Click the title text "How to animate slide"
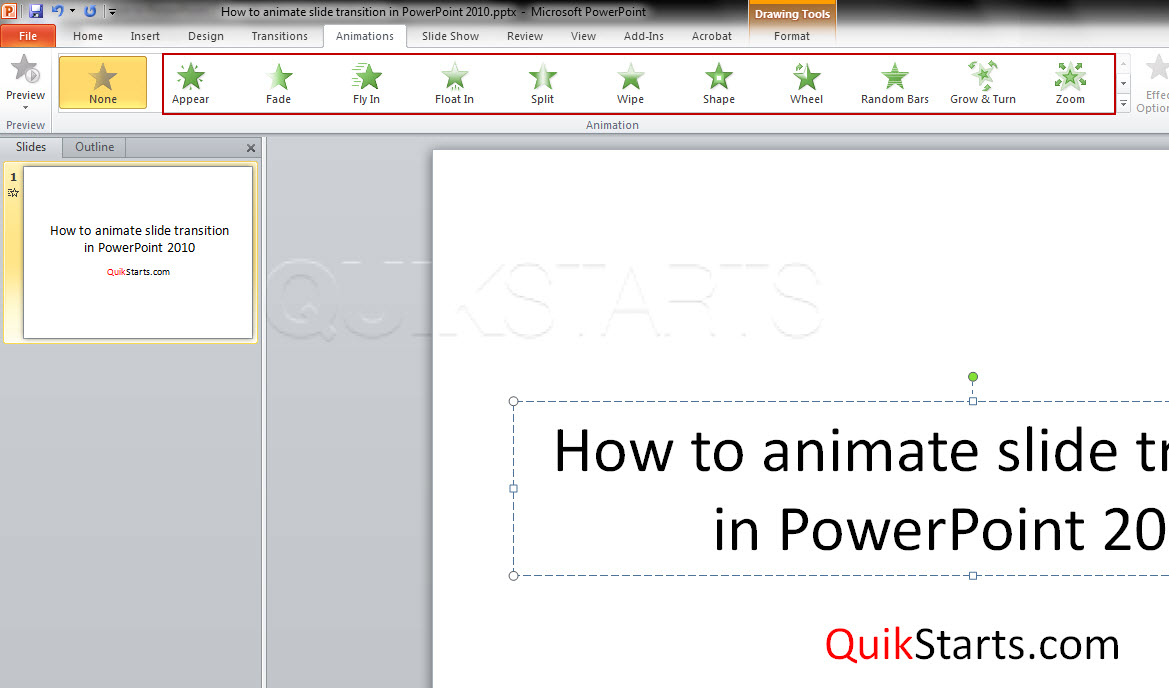 pos(837,451)
